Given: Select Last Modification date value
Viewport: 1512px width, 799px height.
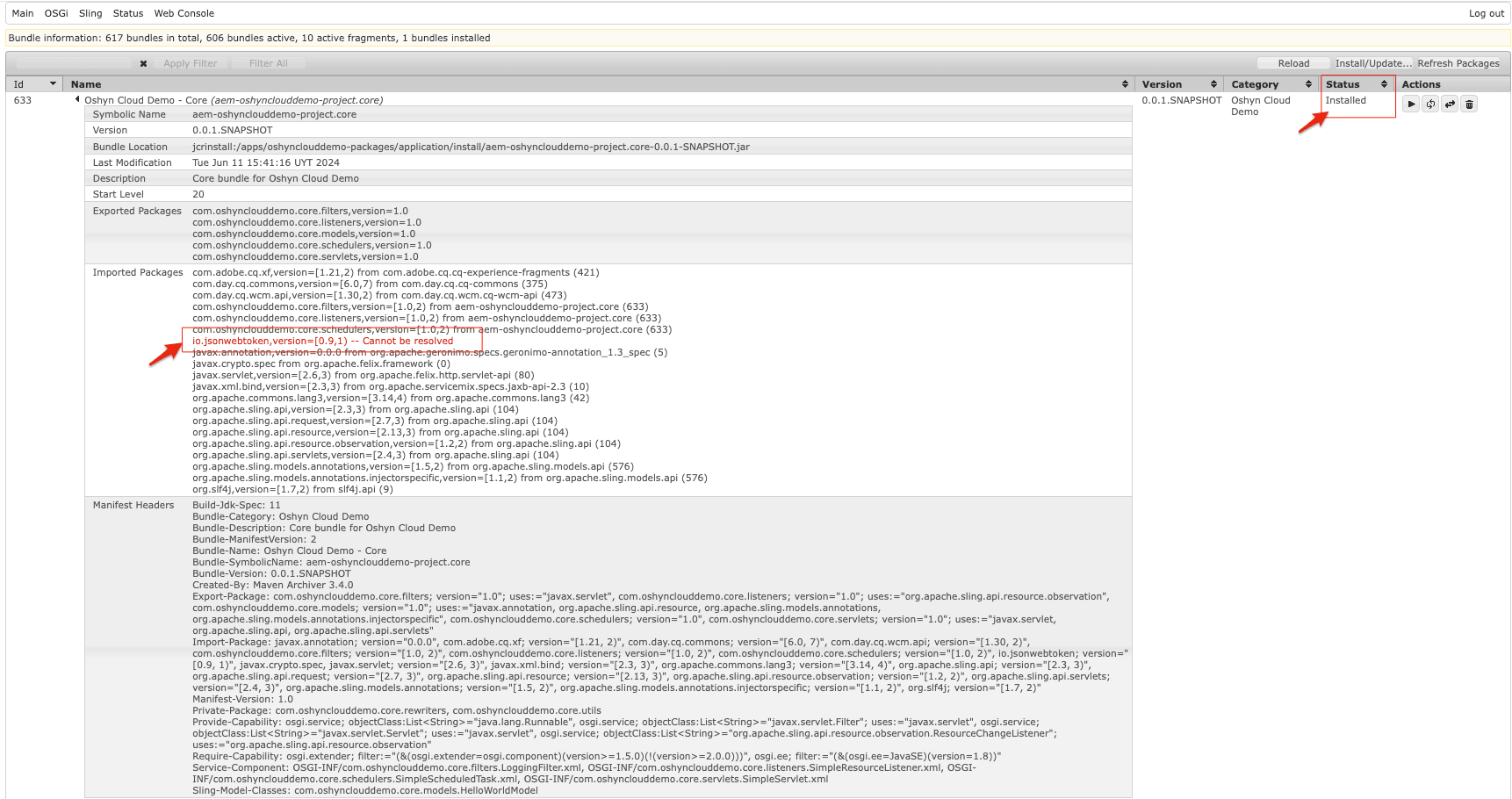Looking at the screenshot, I should point(266,162).
